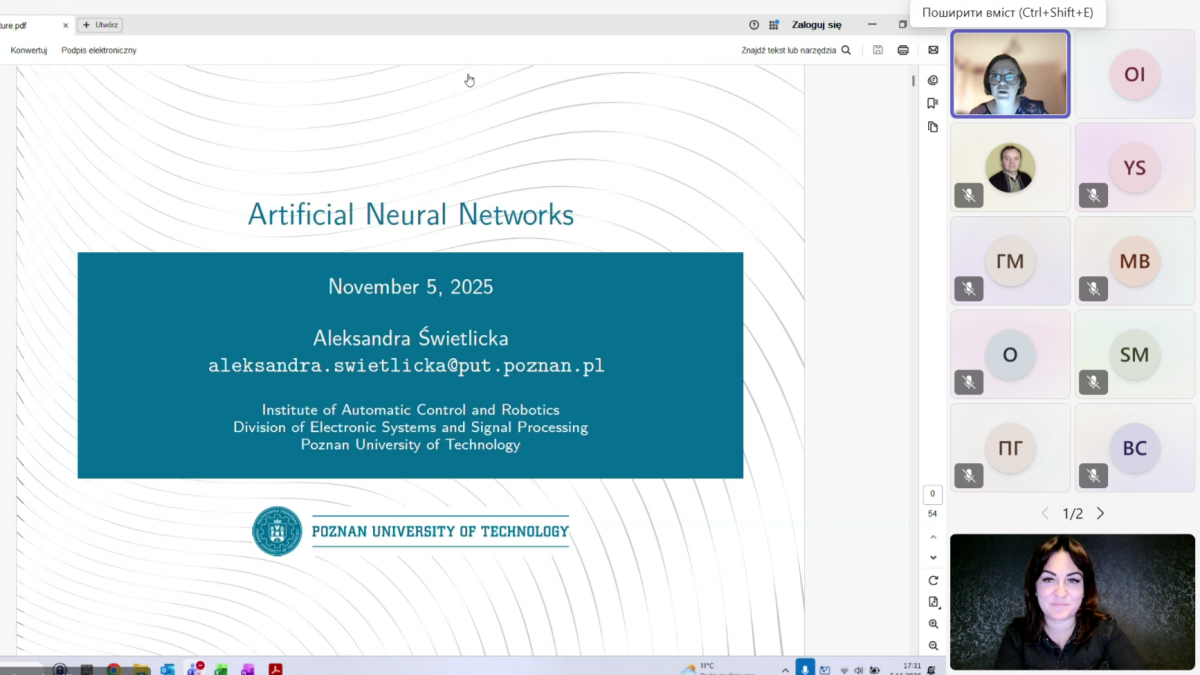Viewport: 1200px width, 675px height.
Task: Click the current page number field
Action: click(x=932, y=494)
